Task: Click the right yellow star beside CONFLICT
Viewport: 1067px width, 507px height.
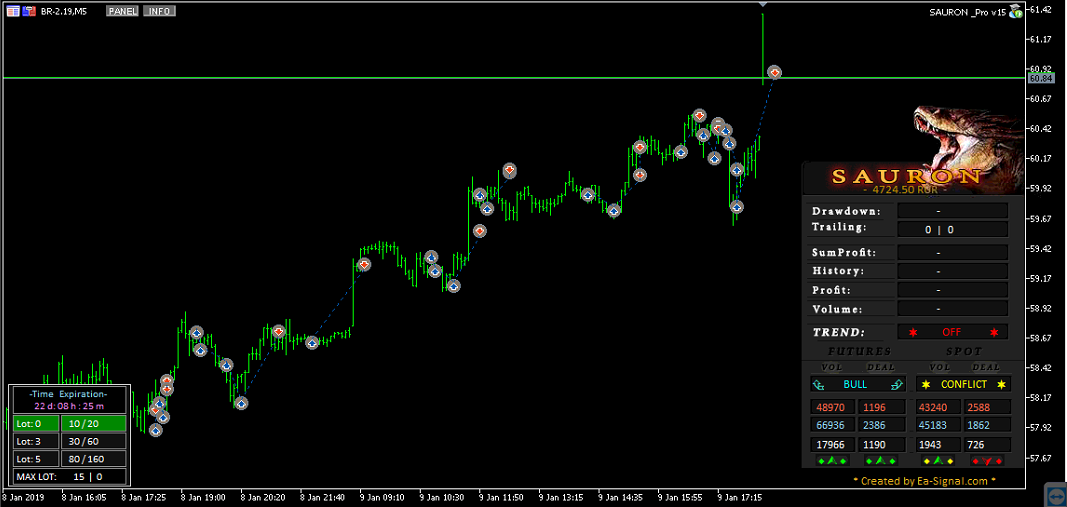Action: tap(1001, 385)
